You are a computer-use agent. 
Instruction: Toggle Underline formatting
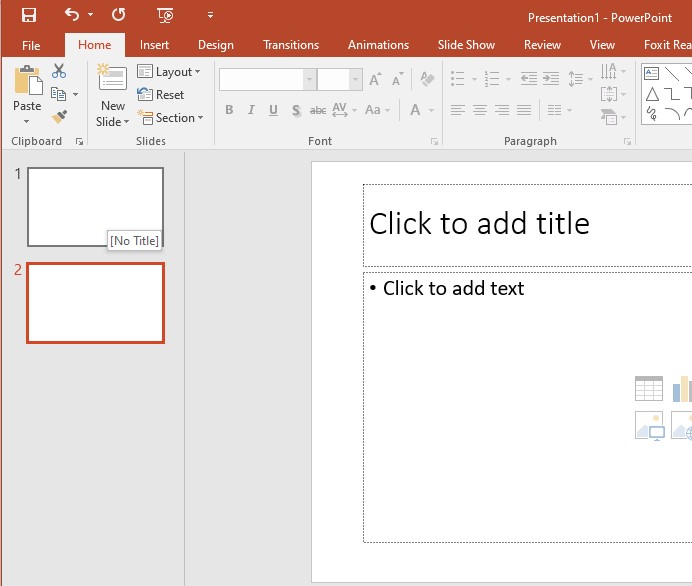pyautogui.click(x=273, y=110)
